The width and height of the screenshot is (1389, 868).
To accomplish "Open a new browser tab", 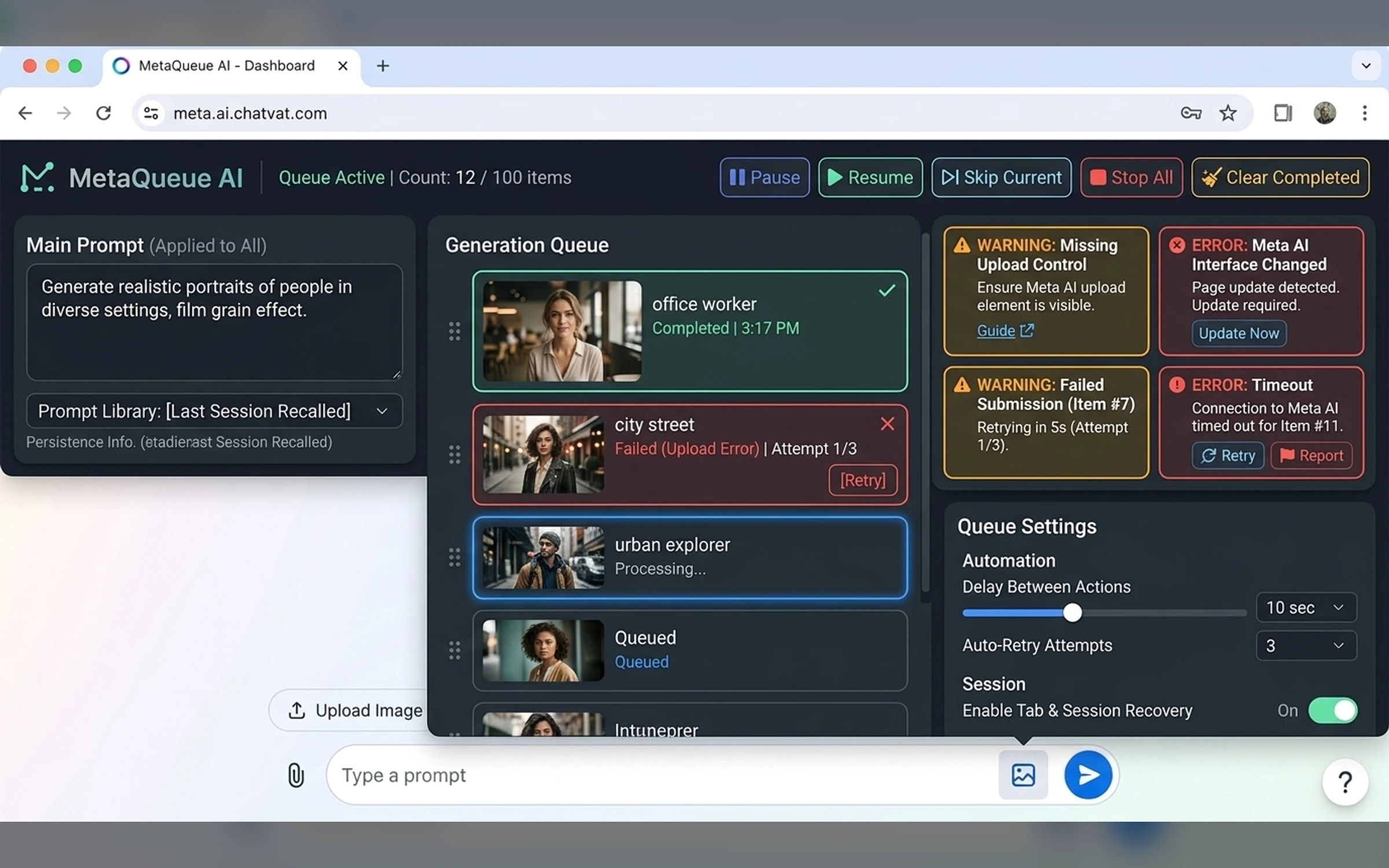I will tap(383, 66).
